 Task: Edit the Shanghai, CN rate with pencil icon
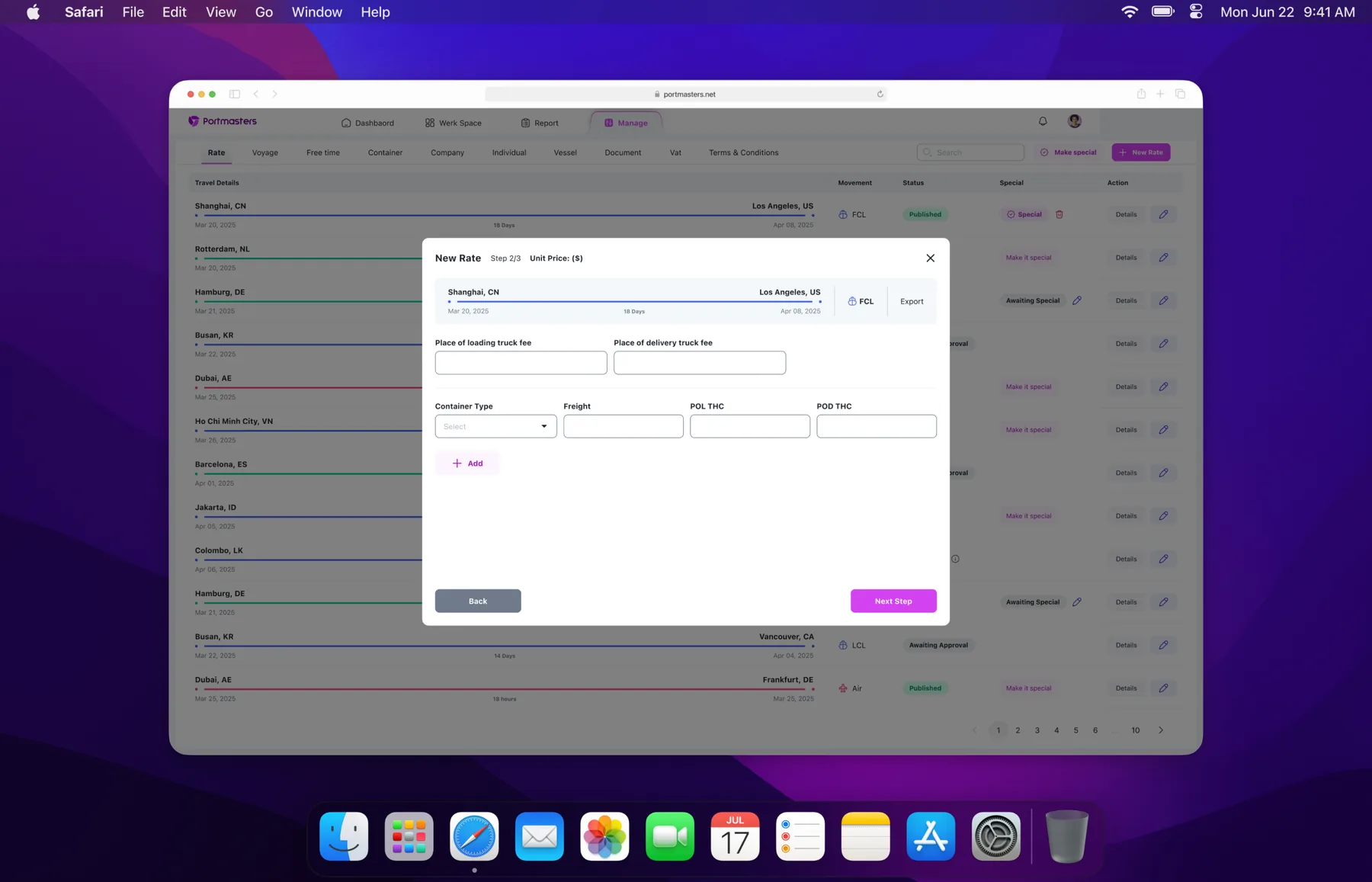tap(1163, 214)
